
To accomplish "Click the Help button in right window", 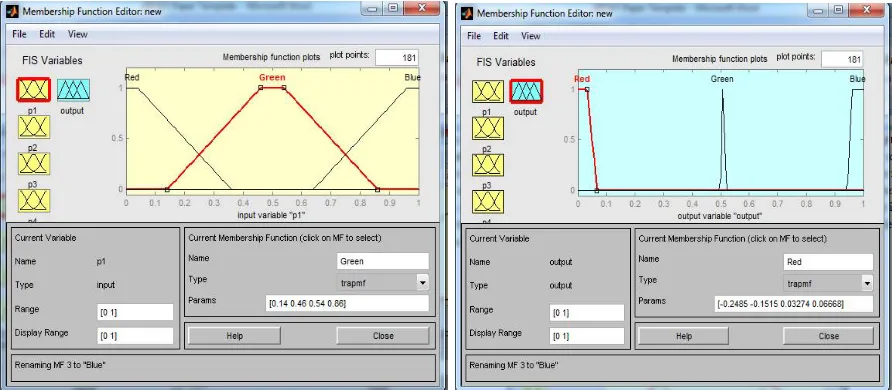I will point(683,336).
